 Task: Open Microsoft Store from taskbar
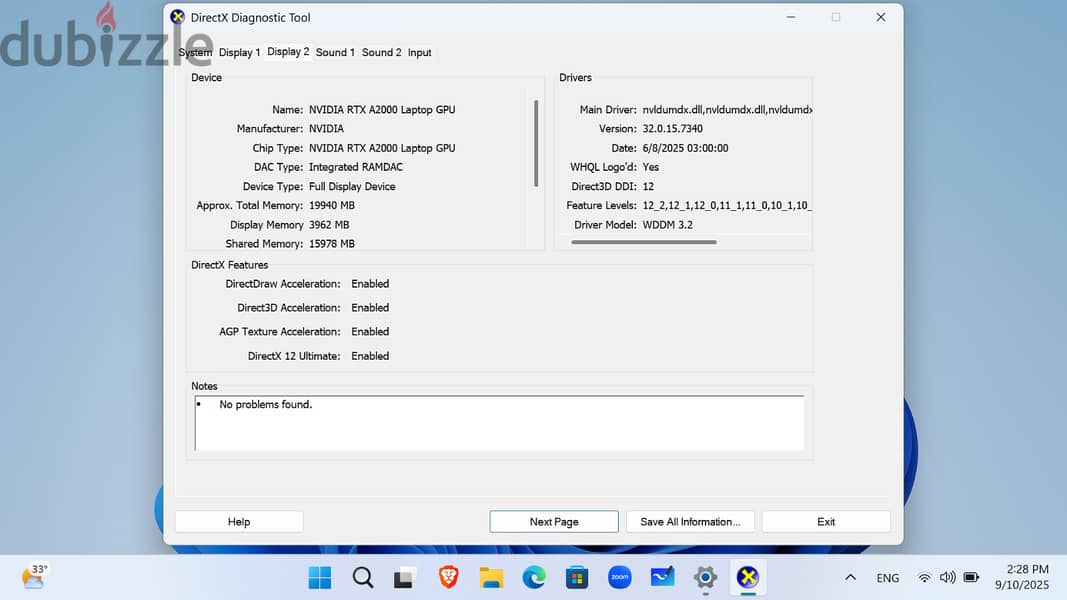coord(577,578)
